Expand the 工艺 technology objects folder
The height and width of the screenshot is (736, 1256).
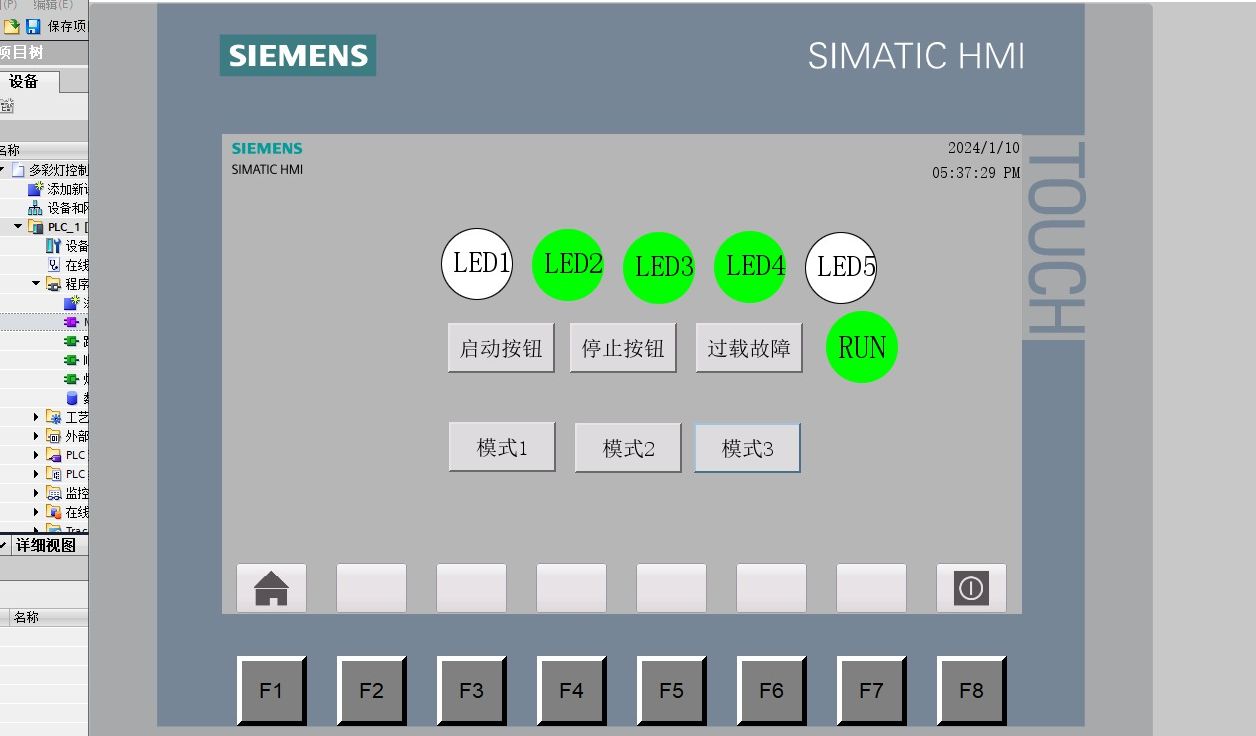pyautogui.click(x=36, y=417)
